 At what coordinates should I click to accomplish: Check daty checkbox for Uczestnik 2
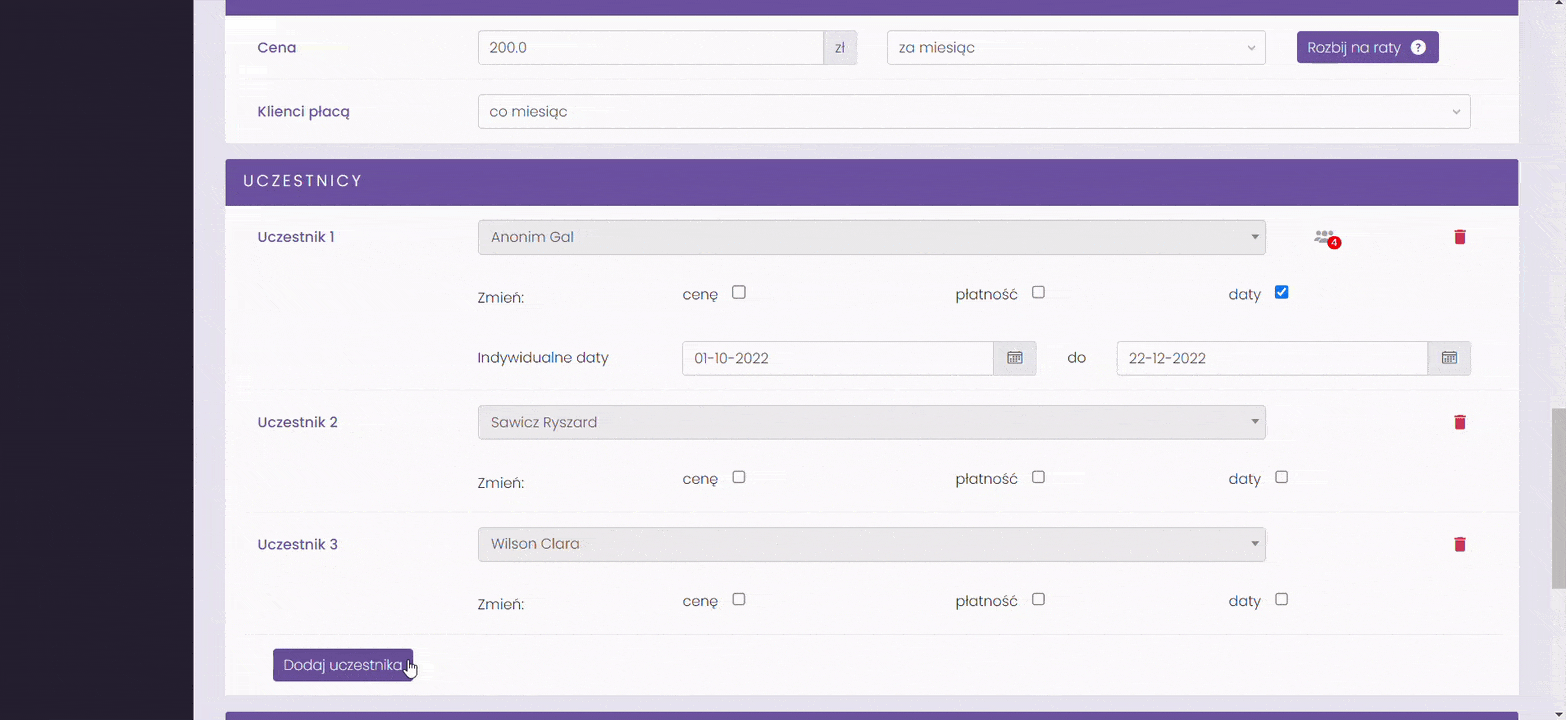tap(1282, 477)
